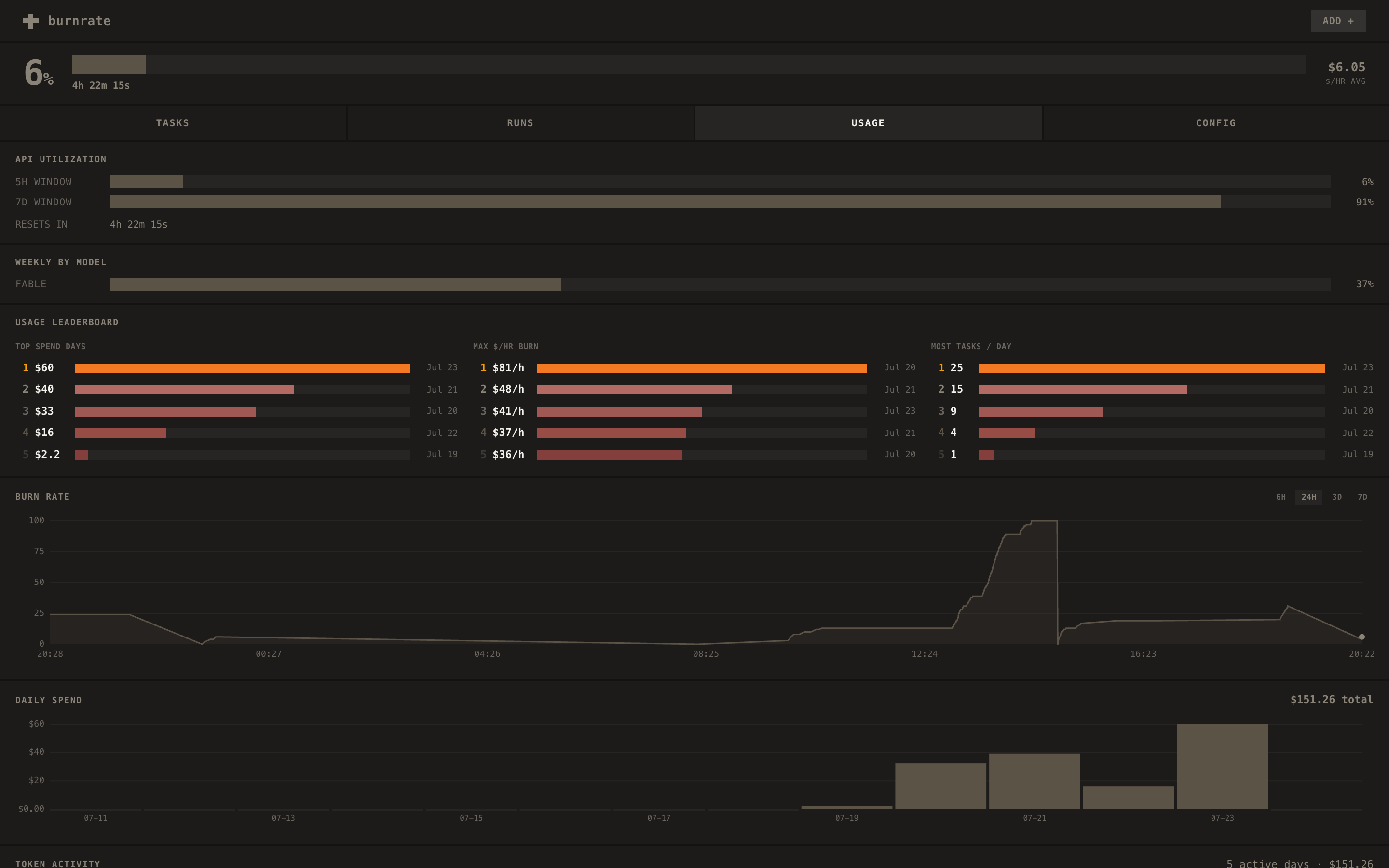Click the burnrate plus logo icon
1389x868 pixels.
tap(30, 21)
